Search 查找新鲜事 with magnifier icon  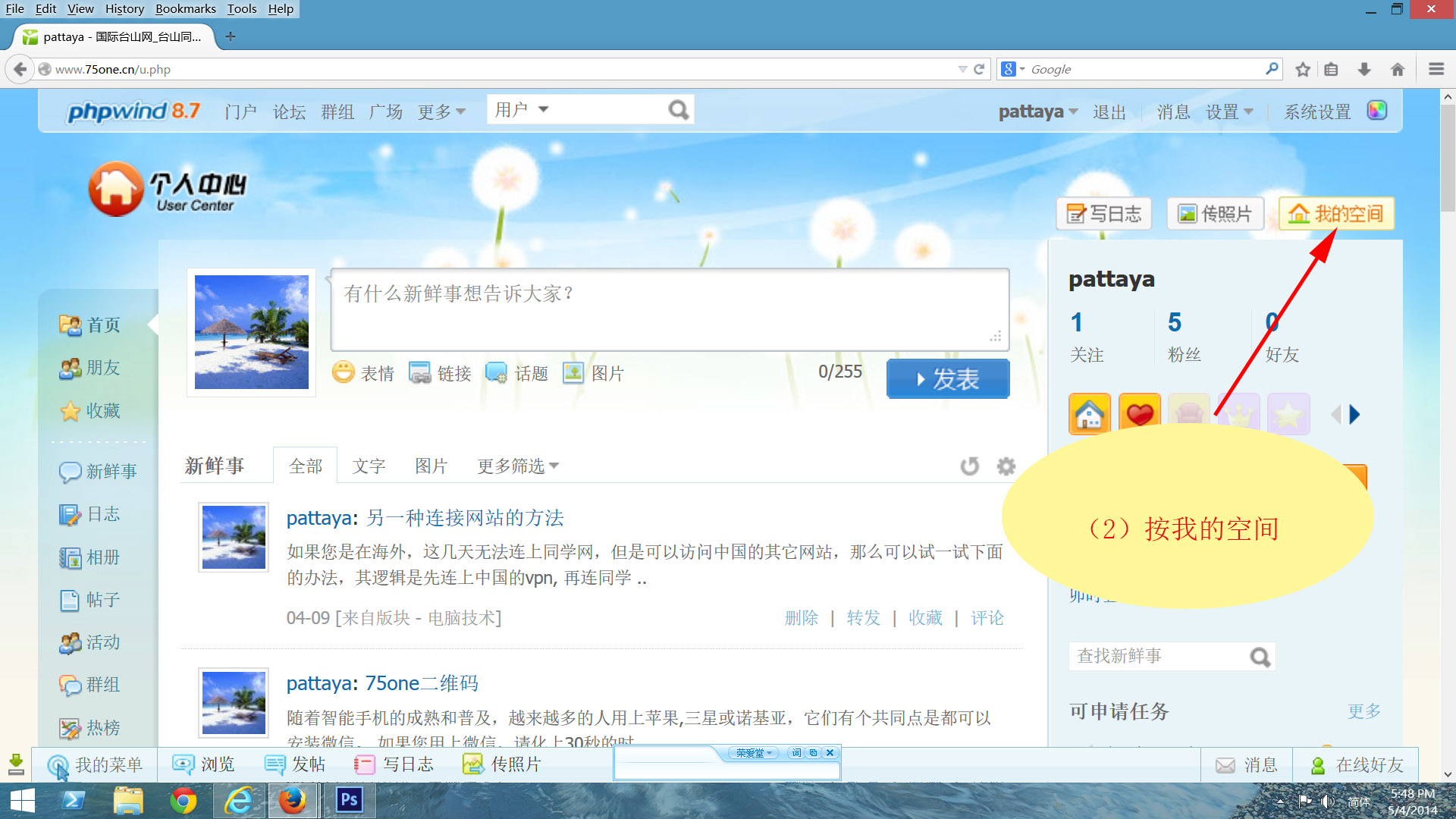(x=1260, y=657)
